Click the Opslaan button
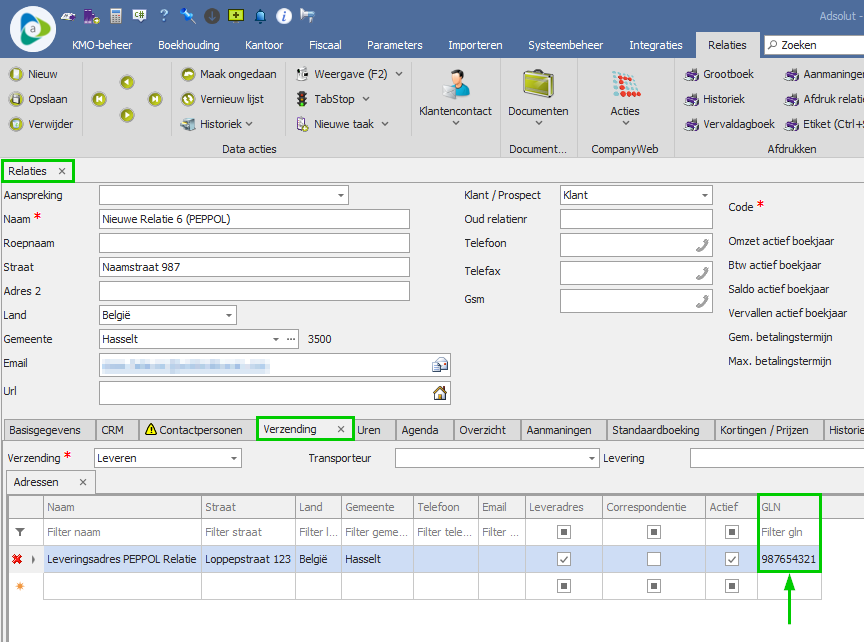Image resolution: width=864 pixels, height=642 pixels. (34, 99)
